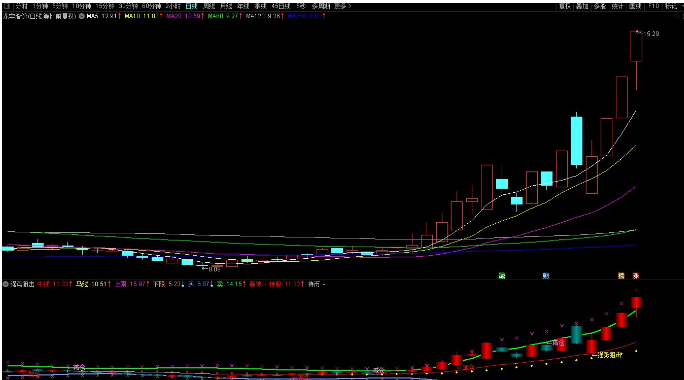Select the 60分钟 period tab
Image resolution: width=684 pixels, height=380 pixels.
(x=151, y=6)
